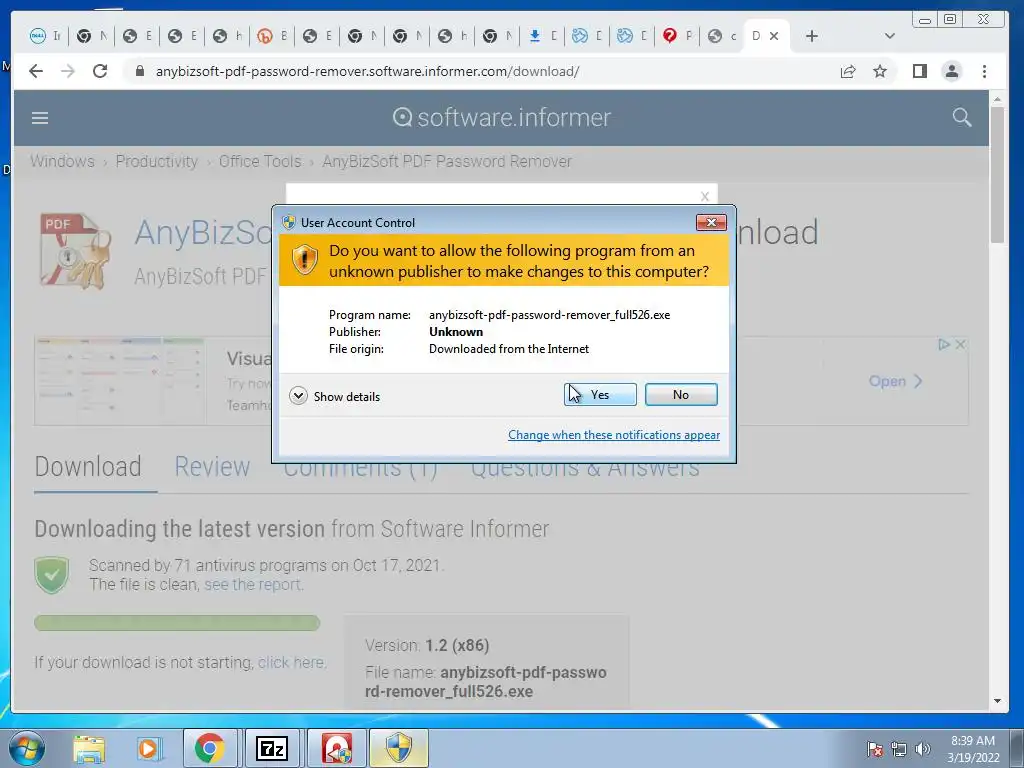
Task: Open Action Center flag in tray
Action: tap(875, 749)
